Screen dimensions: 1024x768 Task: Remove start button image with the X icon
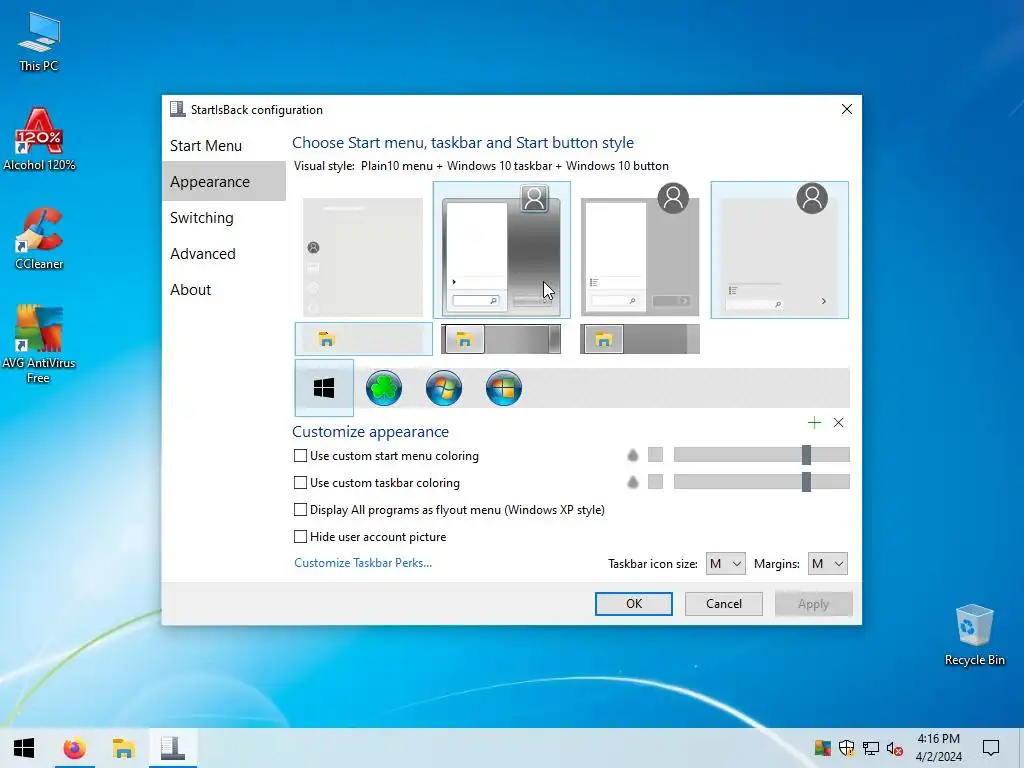(839, 423)
